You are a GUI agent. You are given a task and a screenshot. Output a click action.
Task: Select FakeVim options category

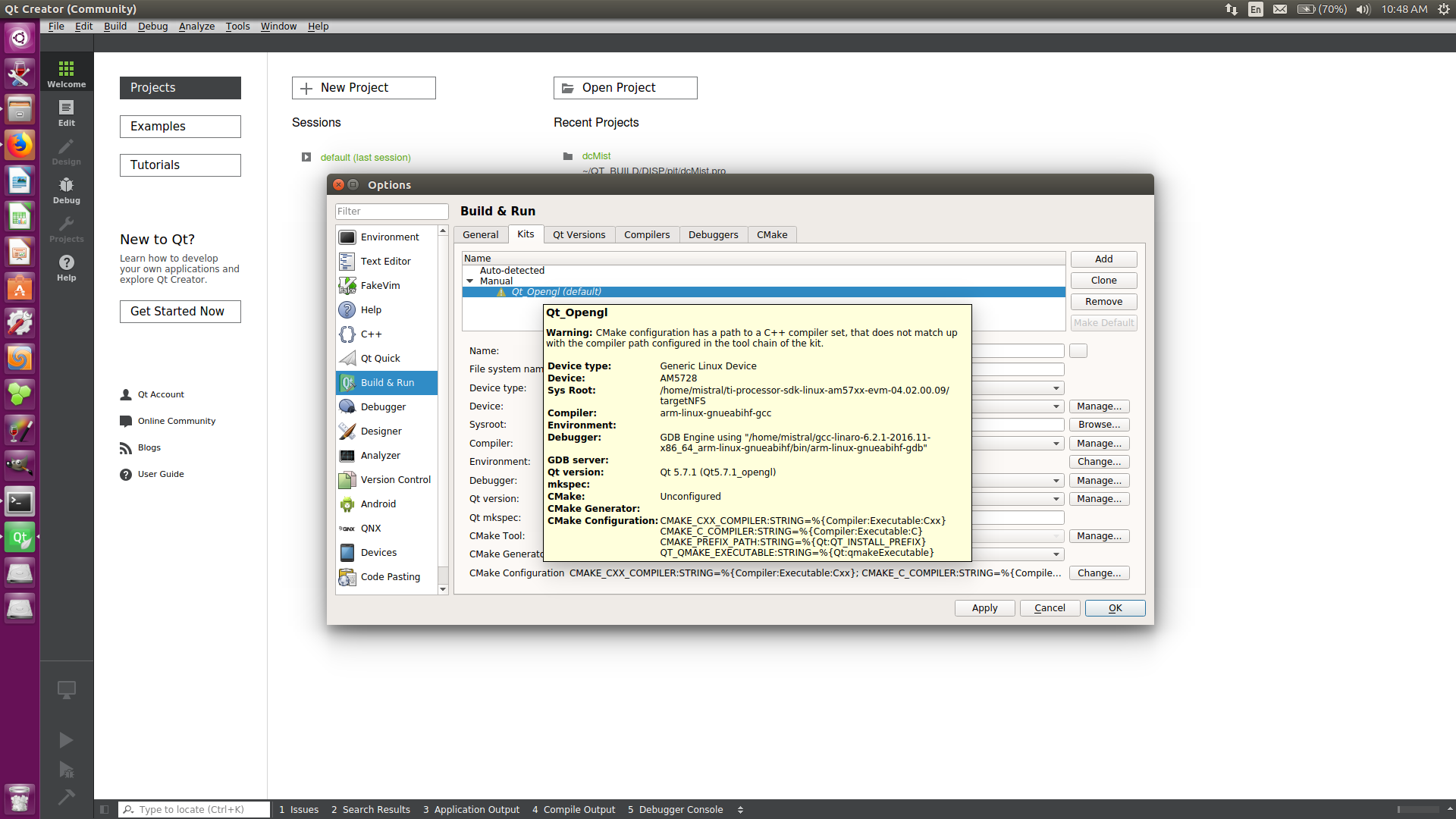tap(380, 286)
